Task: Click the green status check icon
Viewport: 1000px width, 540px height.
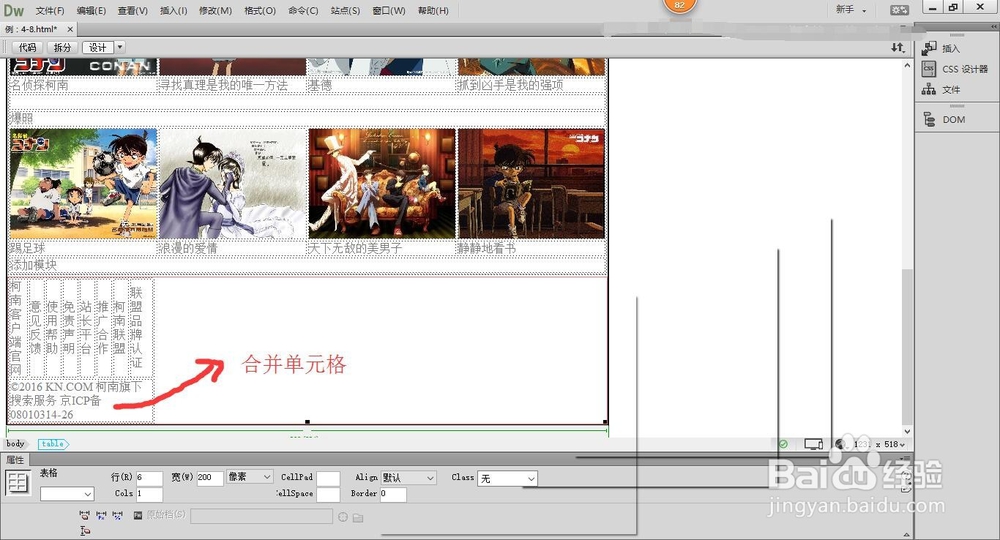Action: point(783,444)
